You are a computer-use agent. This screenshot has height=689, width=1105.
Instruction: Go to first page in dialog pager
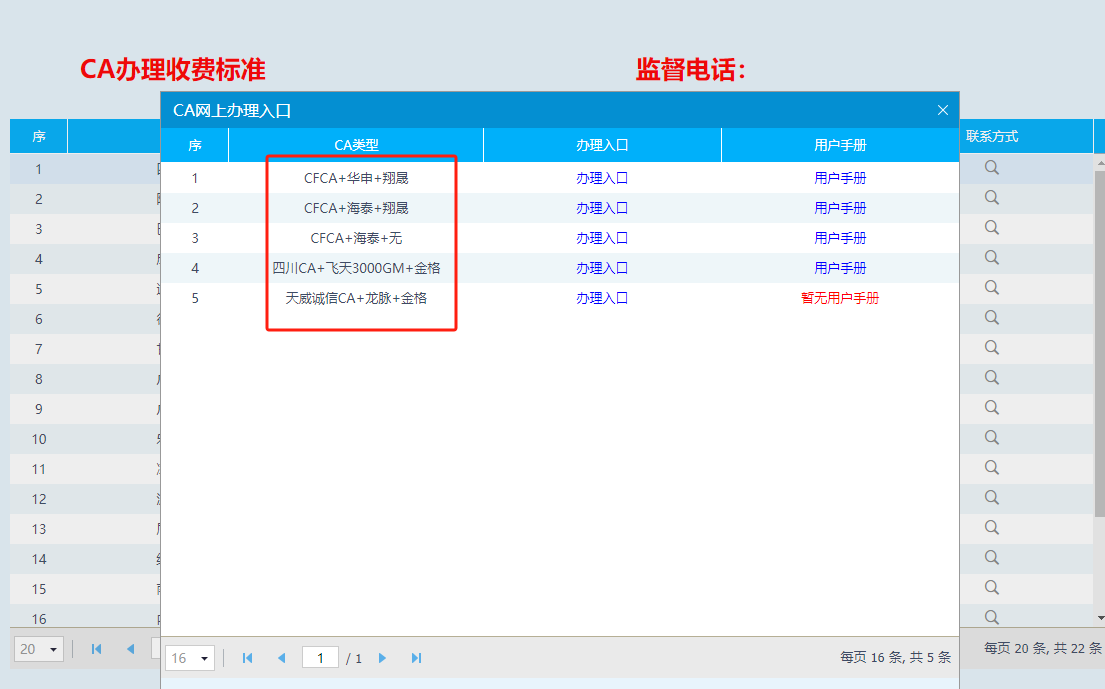pyautogui.click(x=247, y=658)
